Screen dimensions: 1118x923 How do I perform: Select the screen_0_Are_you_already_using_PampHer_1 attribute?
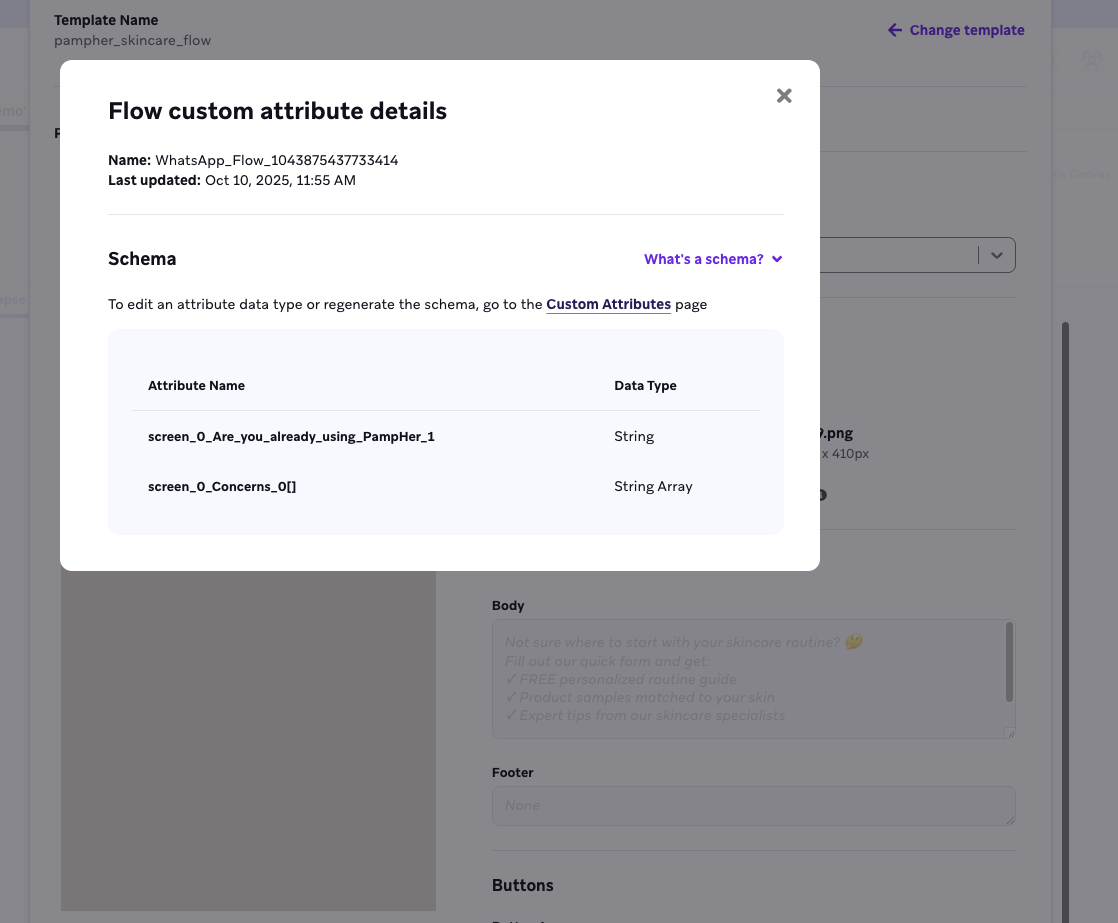[291, 436]
